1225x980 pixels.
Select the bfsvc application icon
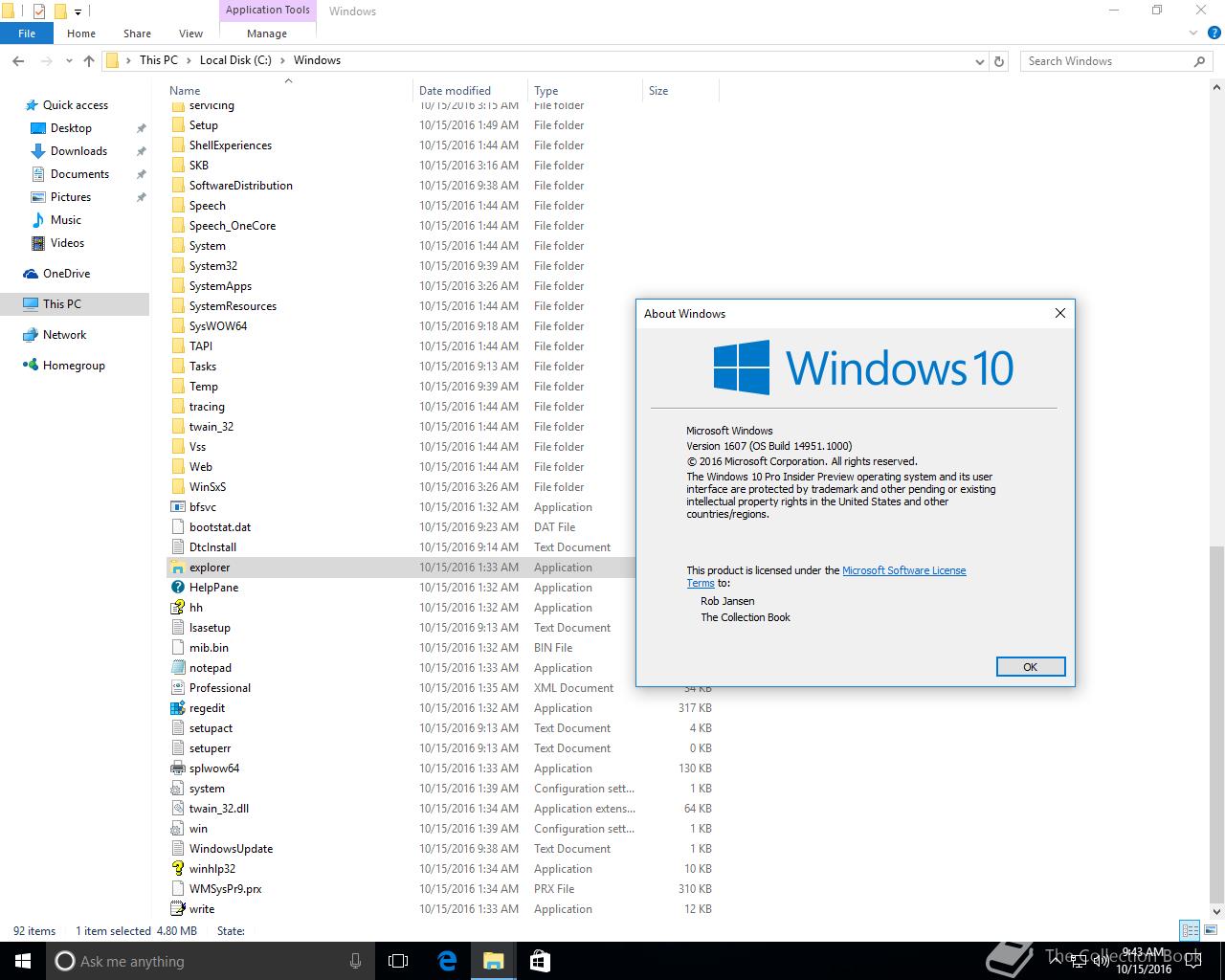coord(177,507)
